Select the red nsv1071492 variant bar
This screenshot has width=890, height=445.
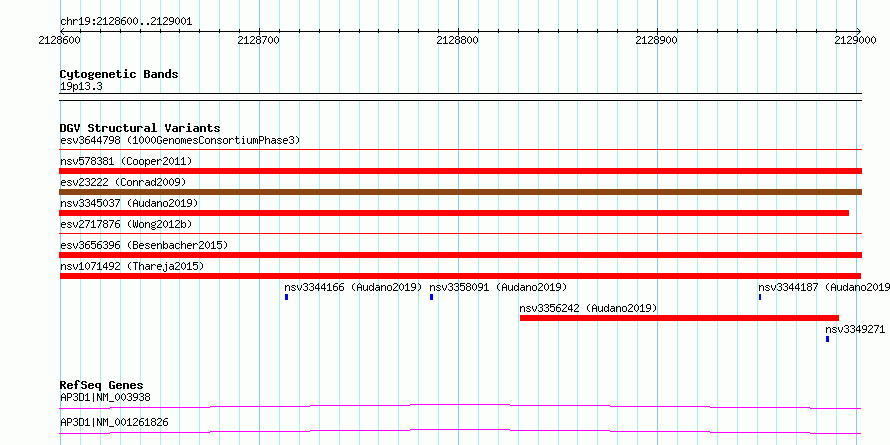(x=460, y=276)
